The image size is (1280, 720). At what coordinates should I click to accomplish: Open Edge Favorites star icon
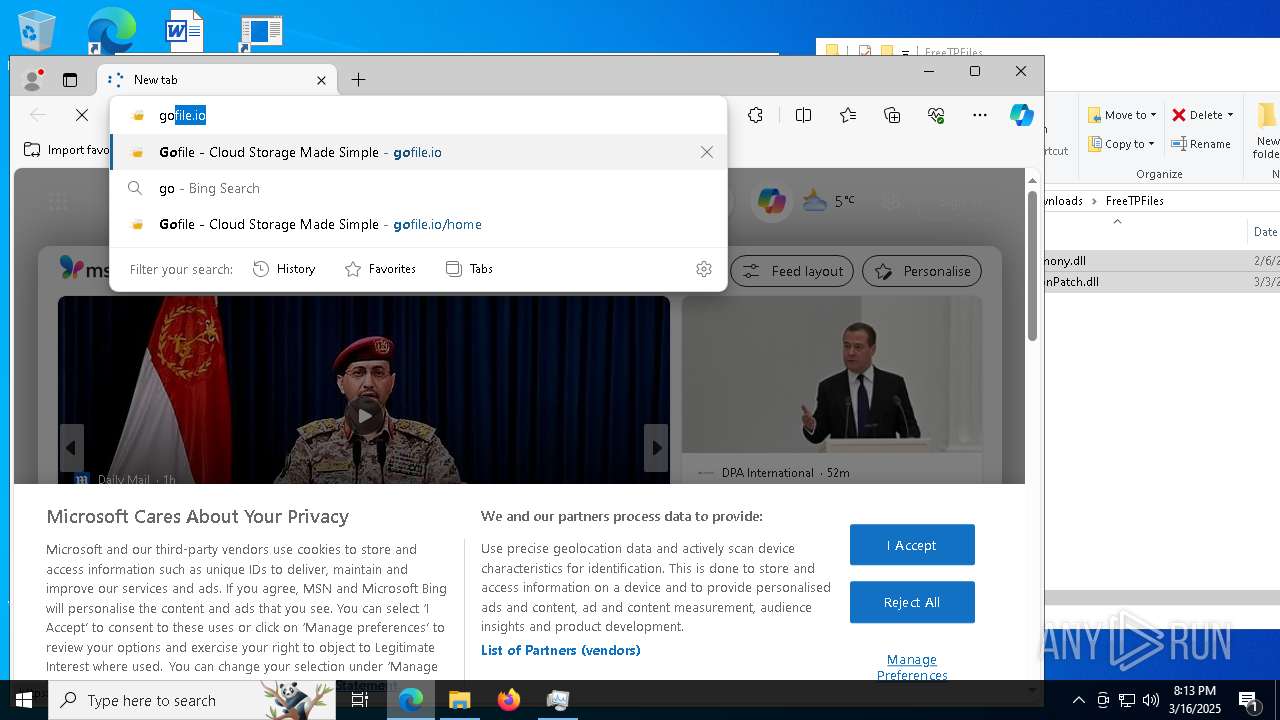tap(848, 115)
